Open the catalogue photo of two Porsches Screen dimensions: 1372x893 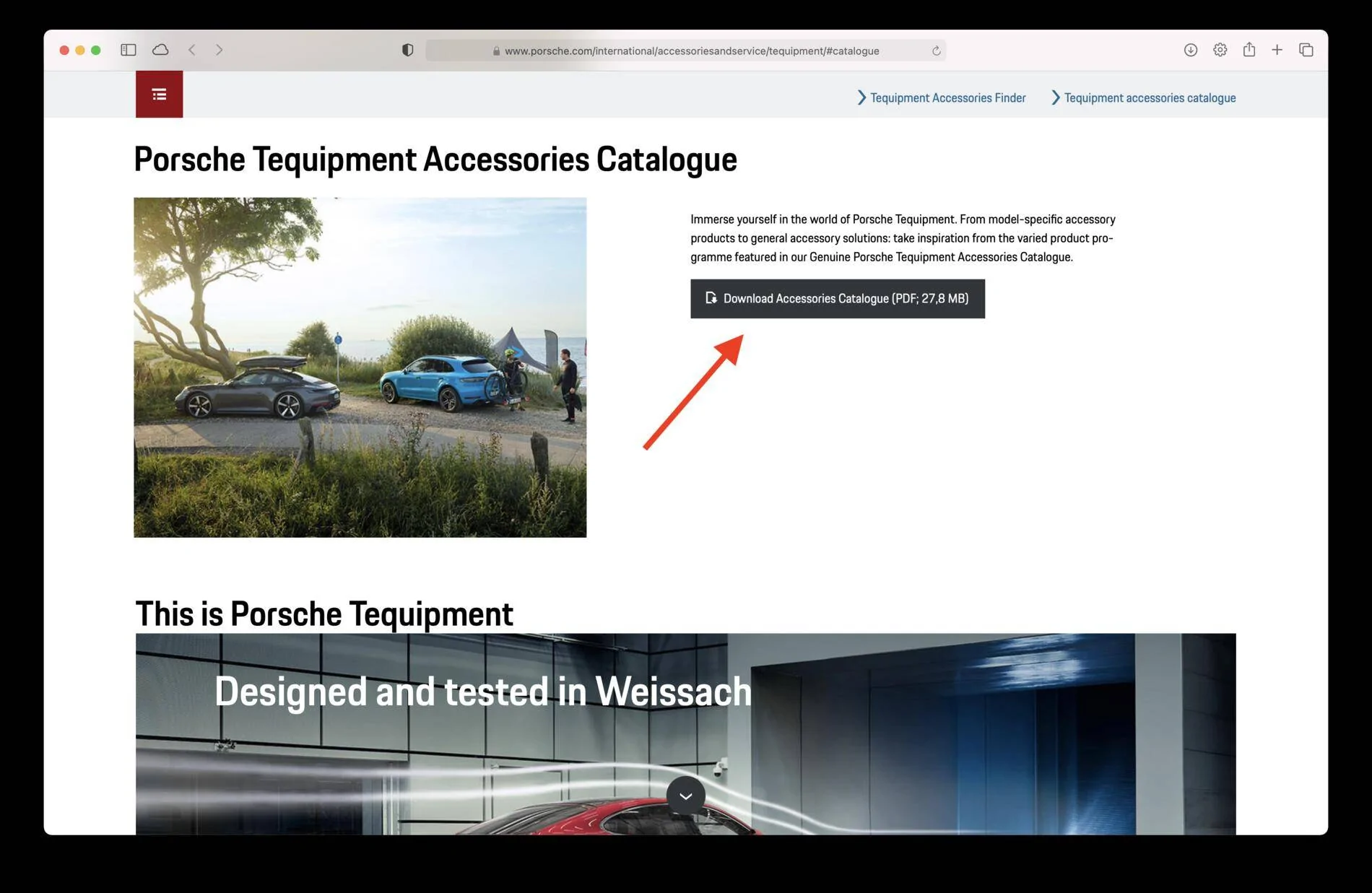click(x=360, y=367)
